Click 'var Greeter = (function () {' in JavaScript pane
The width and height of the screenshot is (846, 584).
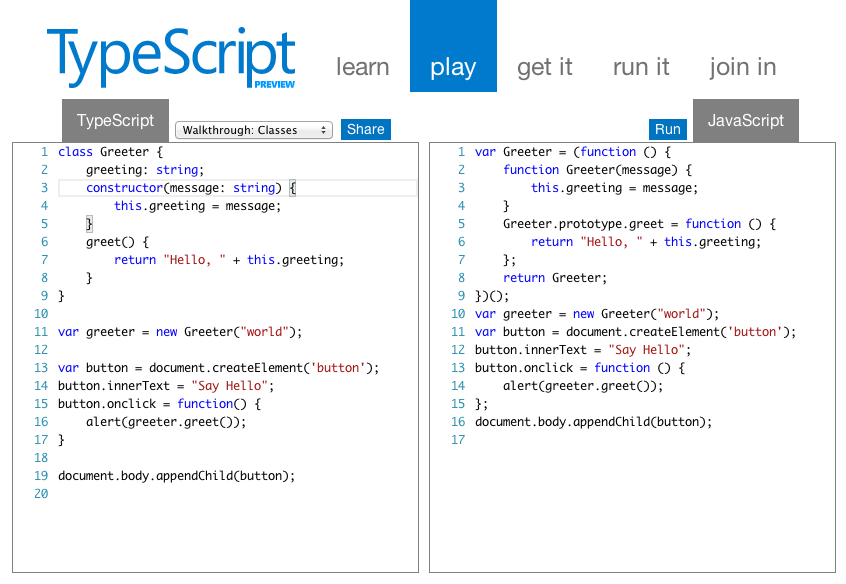click(572, 152)
